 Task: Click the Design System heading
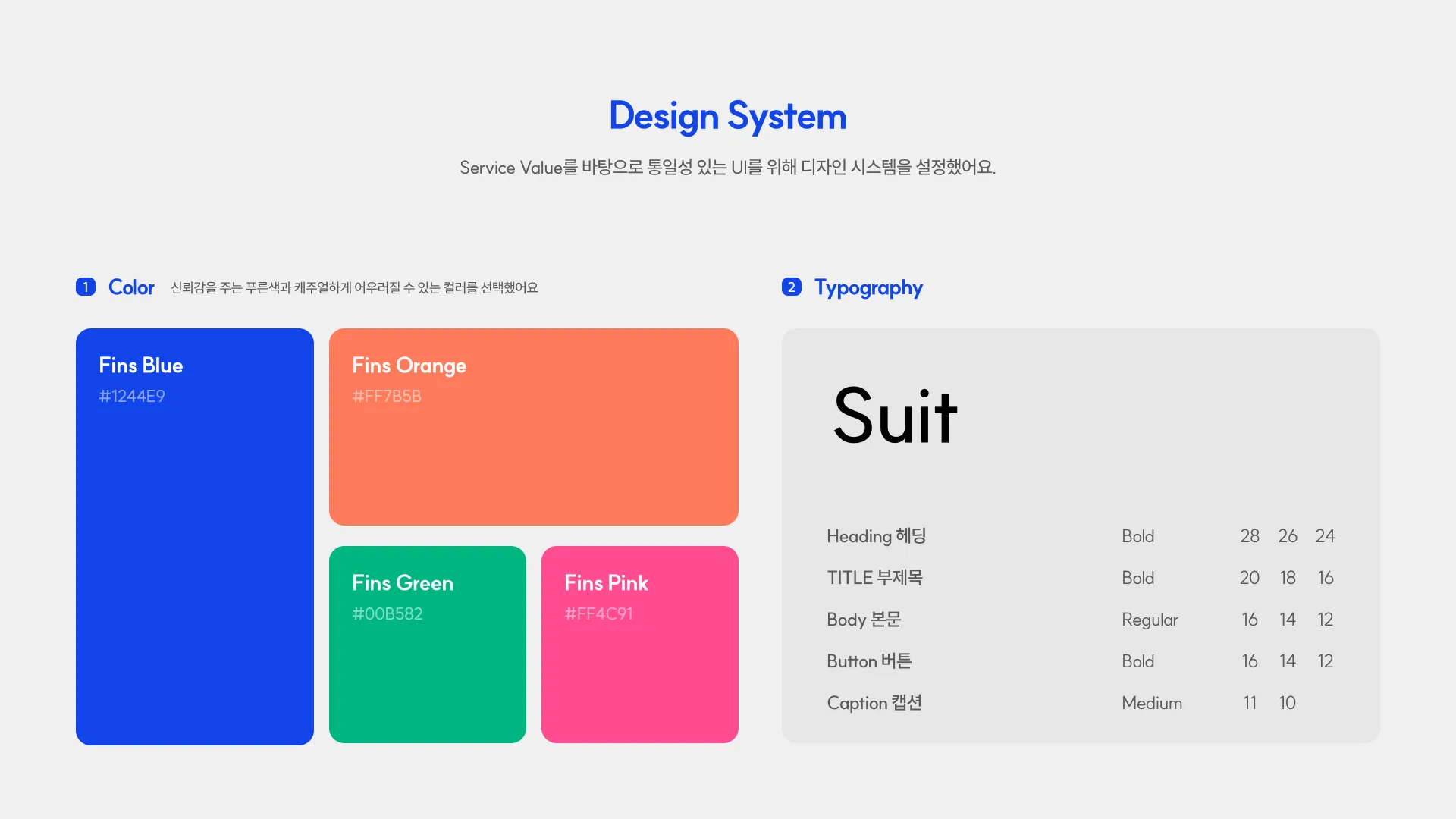(x=728, y=116)
